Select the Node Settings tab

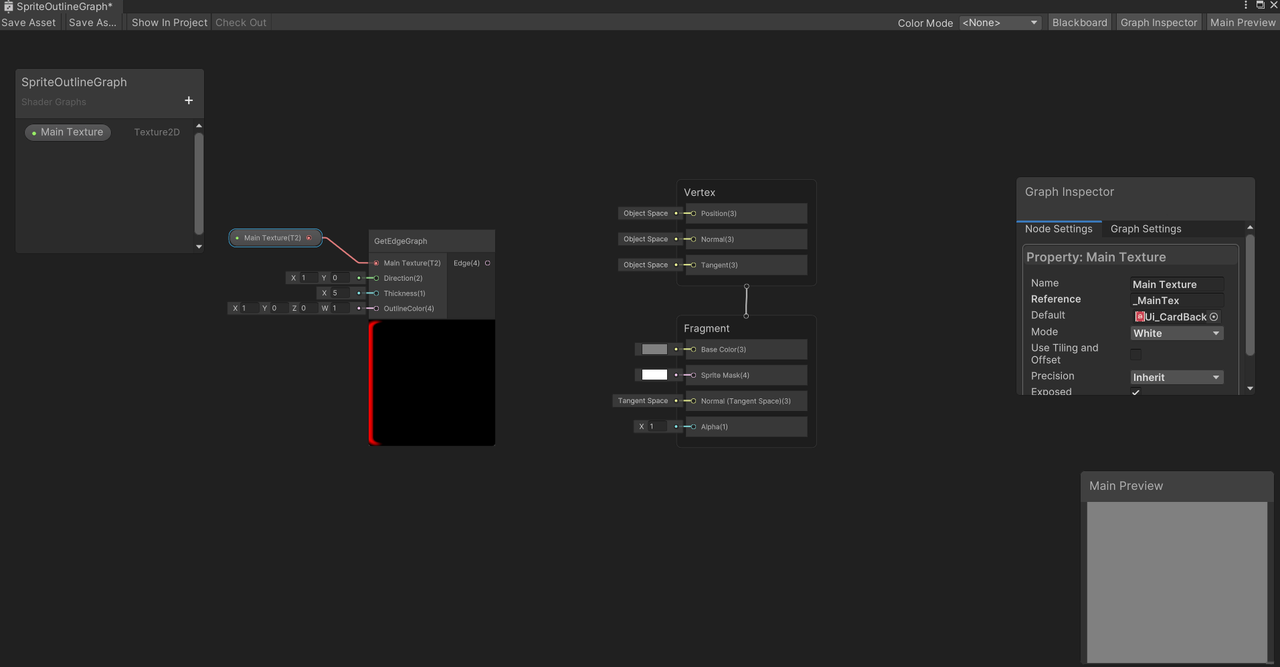1058,229
